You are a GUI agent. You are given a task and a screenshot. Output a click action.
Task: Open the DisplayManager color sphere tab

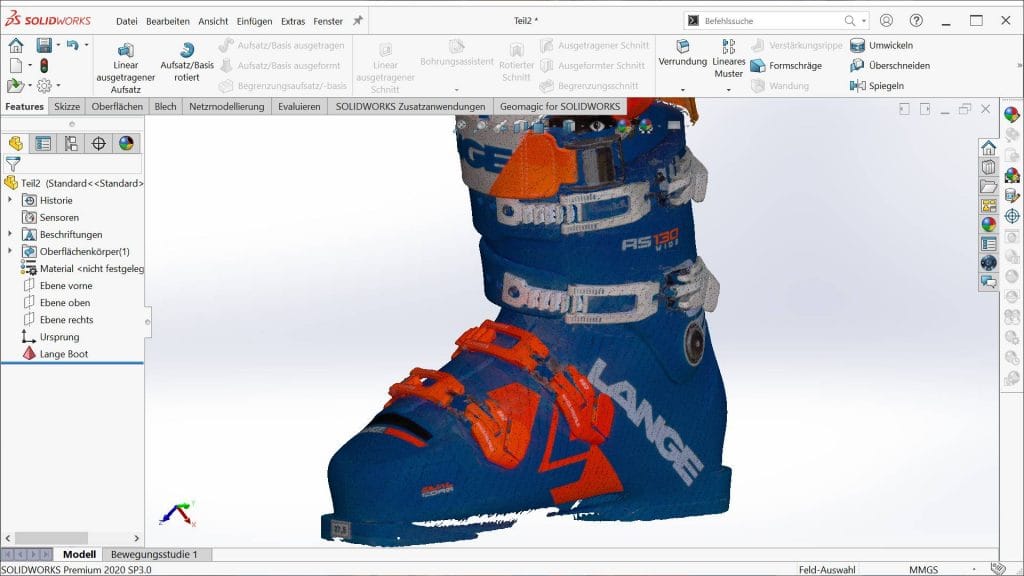coord(126,143)
